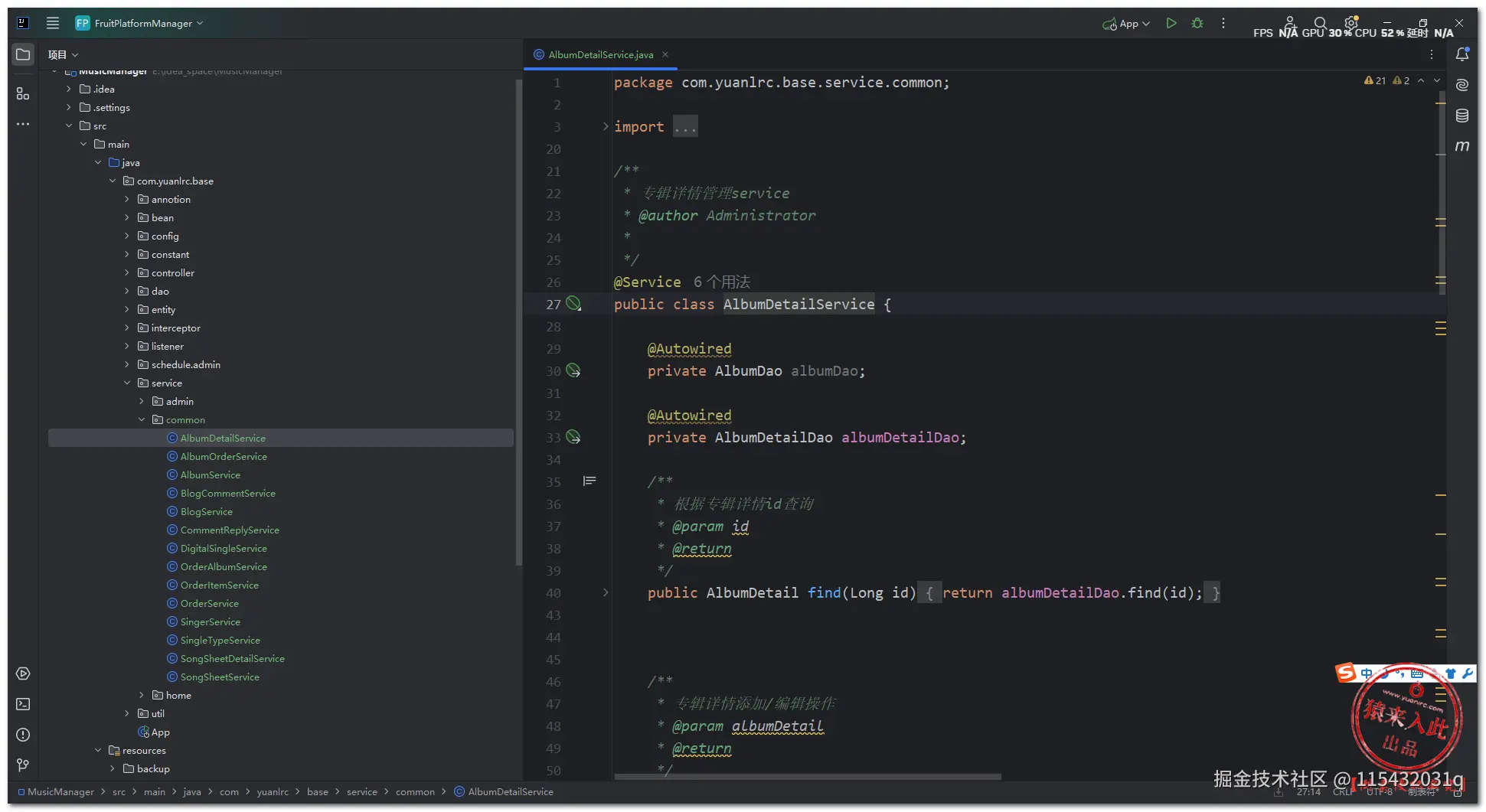Open the Database tool window

[x=1462, y=116]
